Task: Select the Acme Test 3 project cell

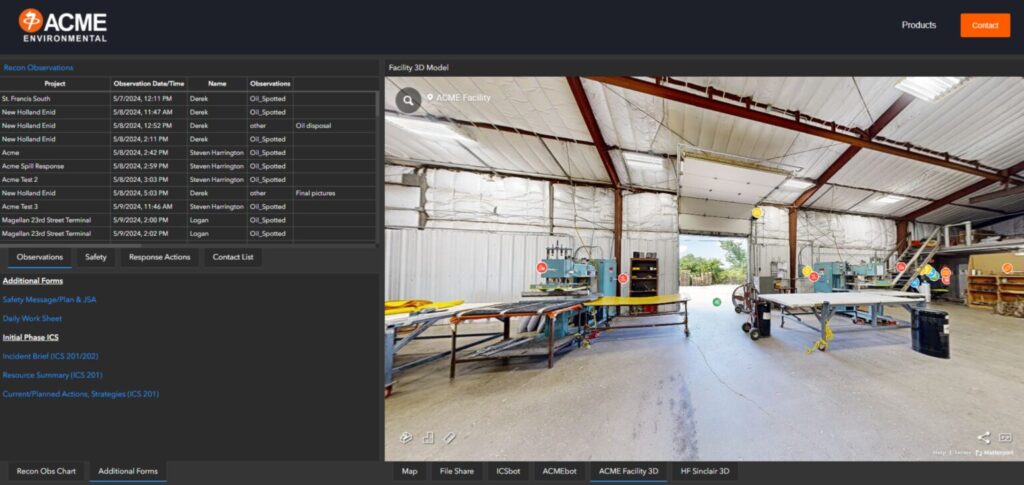Action: point(55,206)
